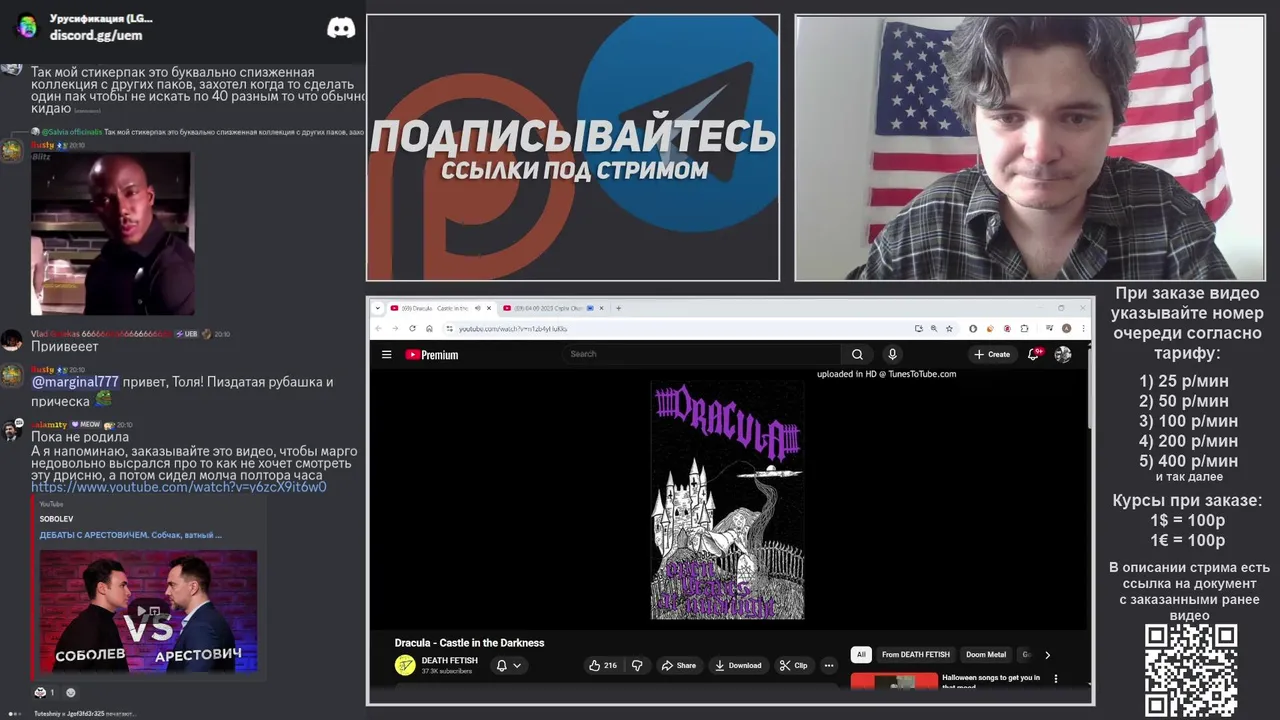The width and height of the screenshot is (1280, 720).
Task: Click the video title Dracula - Castle in the Darkness
Action: tap(469, 643)
